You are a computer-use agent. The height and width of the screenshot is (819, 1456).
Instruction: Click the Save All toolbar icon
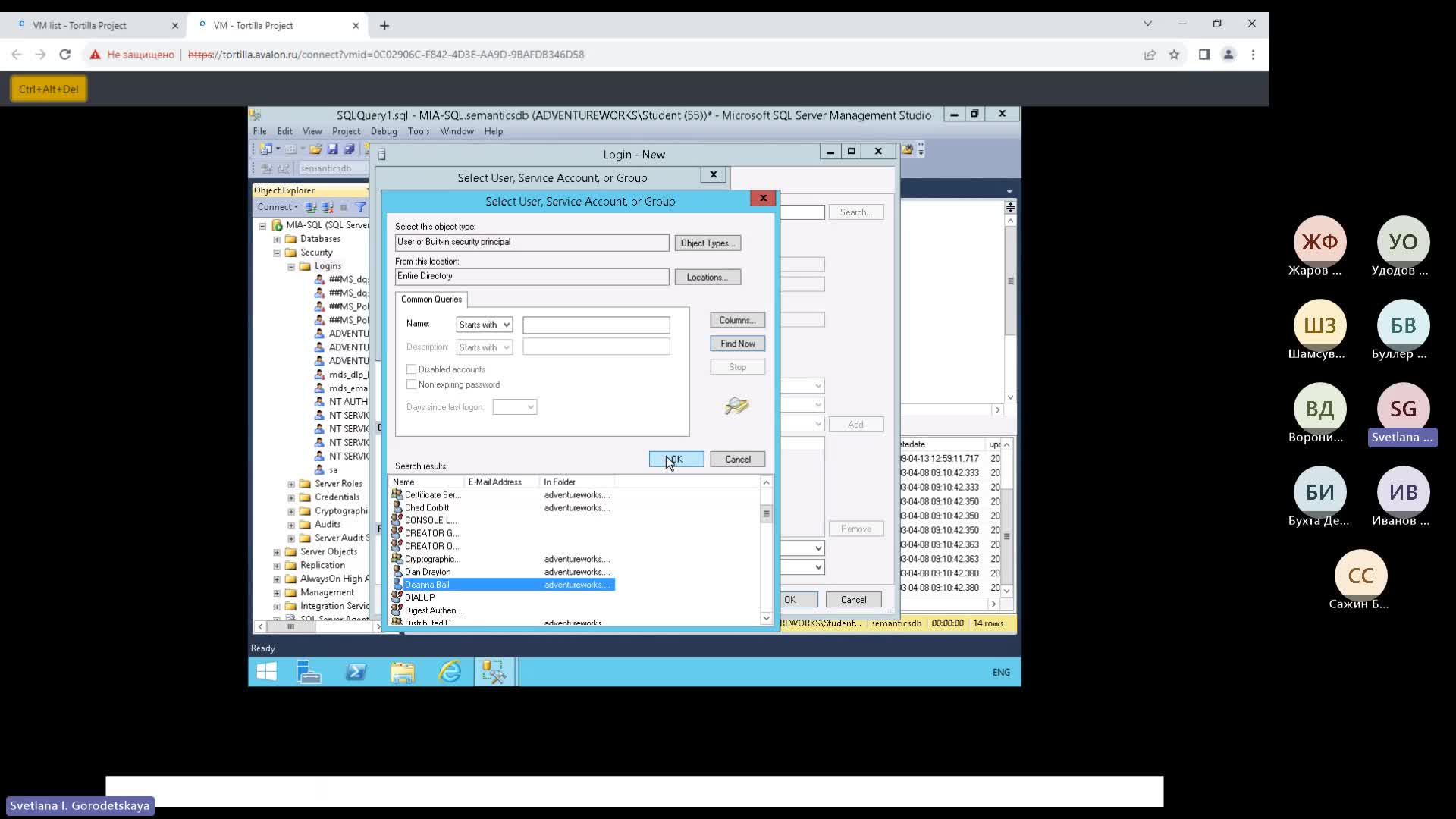point(349,149)
